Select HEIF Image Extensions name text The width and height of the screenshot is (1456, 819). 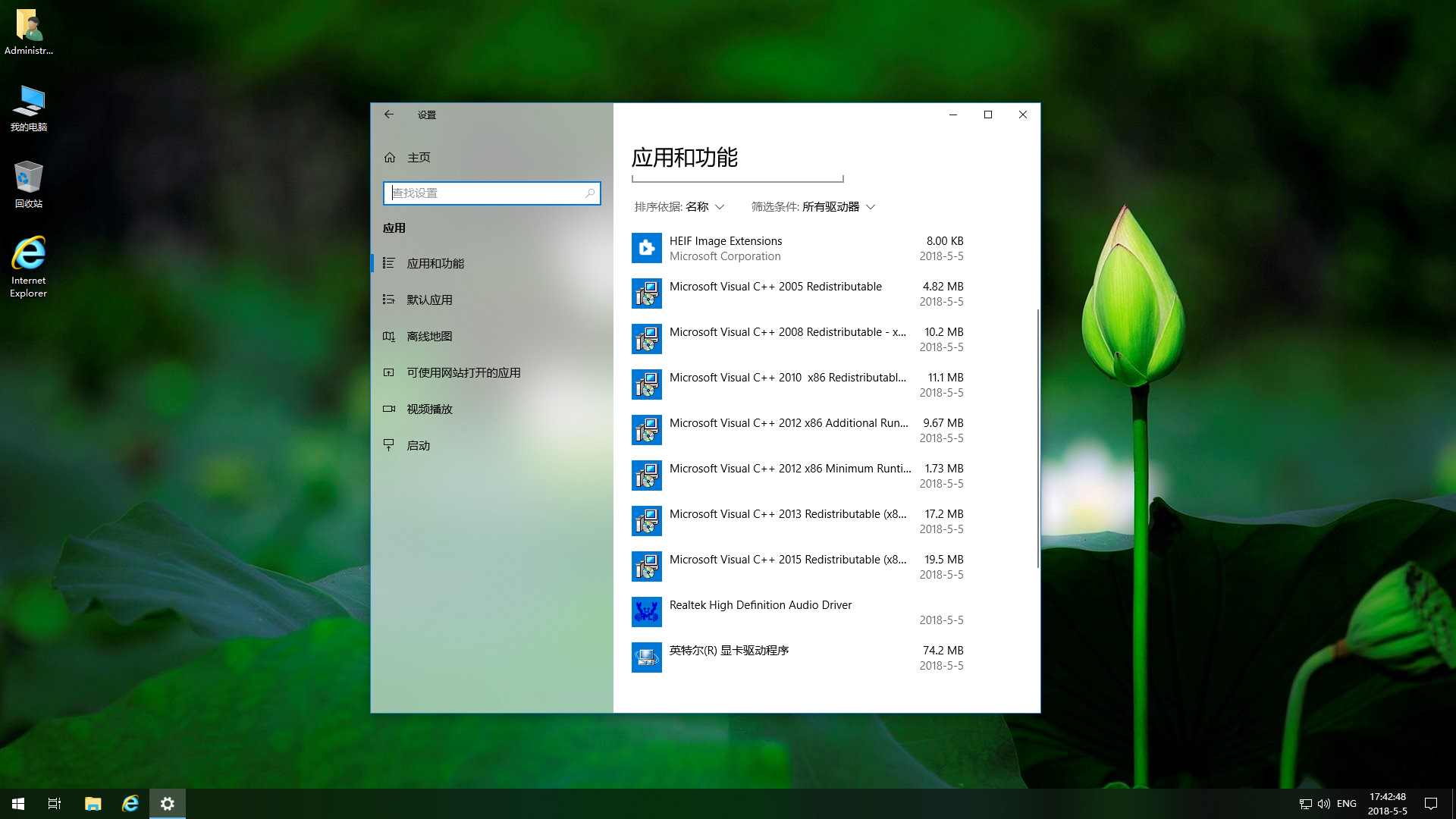point(726,241)
